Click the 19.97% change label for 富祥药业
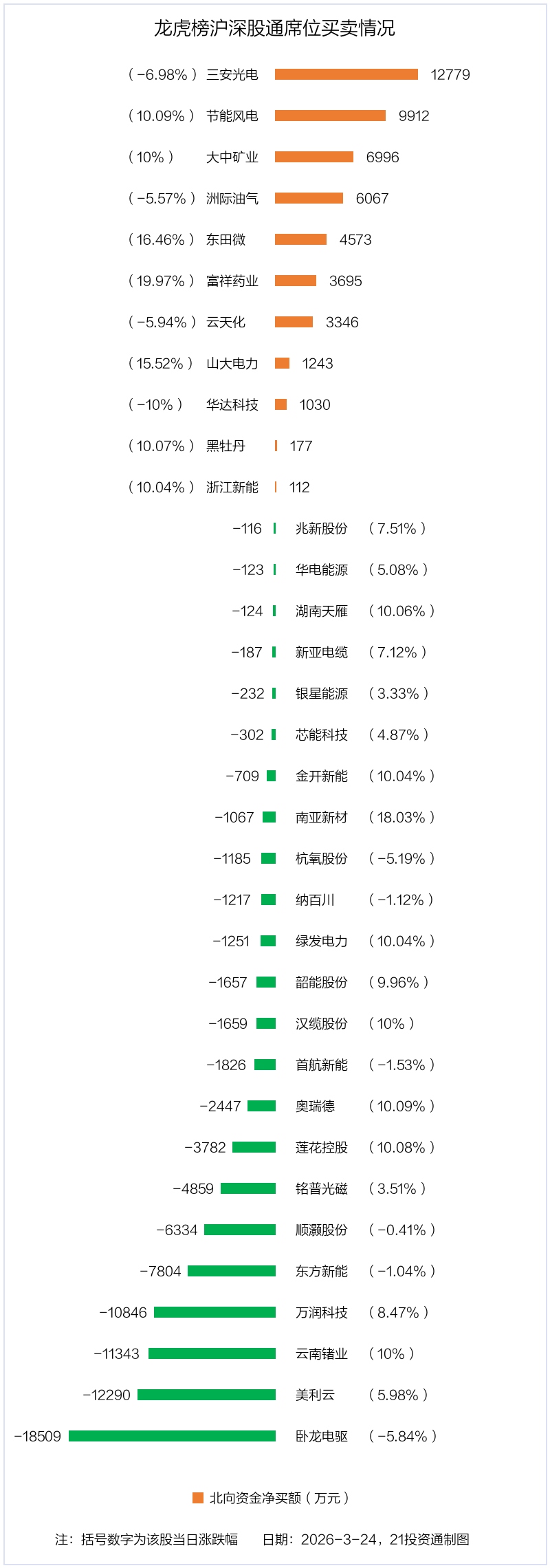 click(161, 281)
